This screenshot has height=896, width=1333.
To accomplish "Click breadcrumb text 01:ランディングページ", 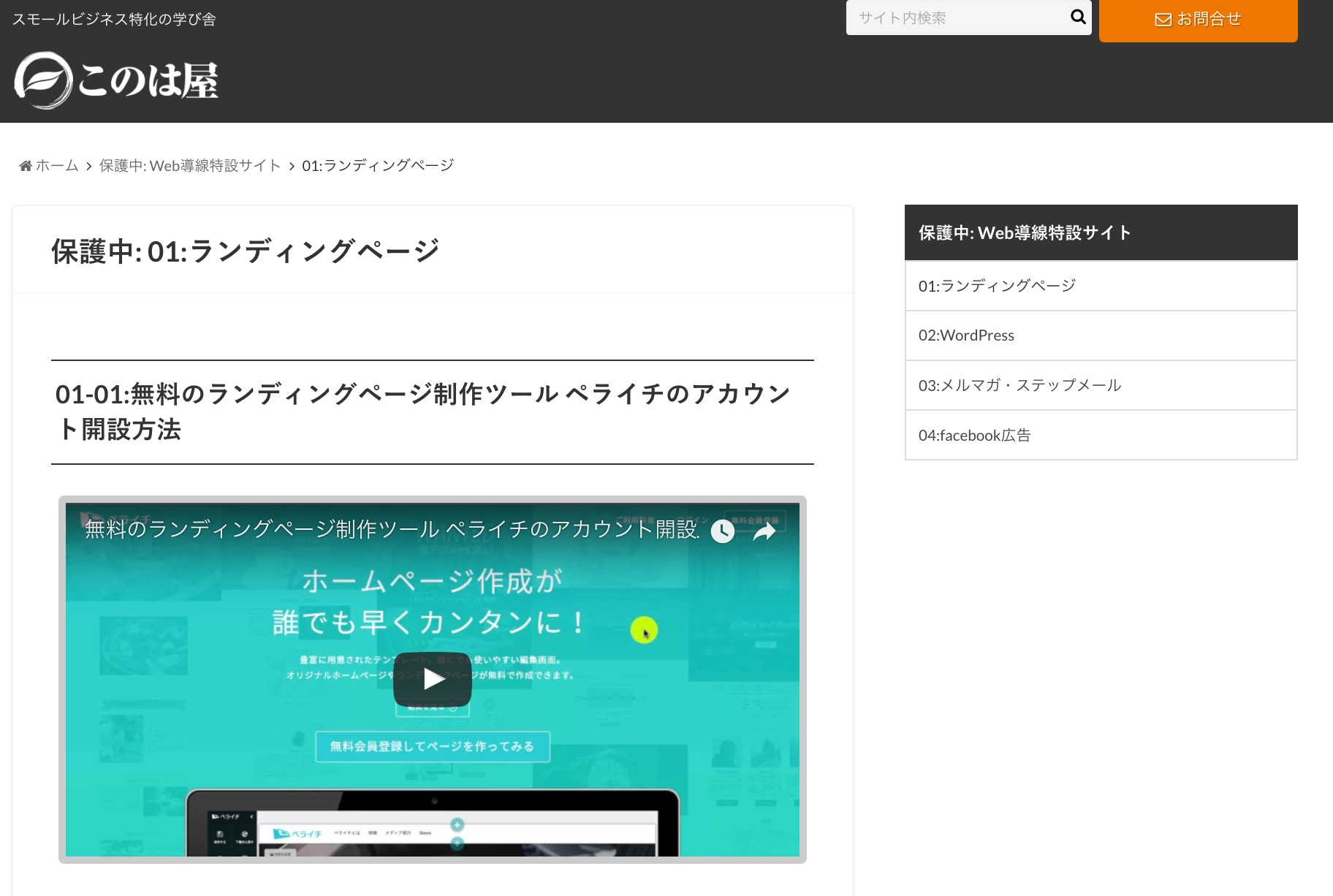I will pos(378,166).
